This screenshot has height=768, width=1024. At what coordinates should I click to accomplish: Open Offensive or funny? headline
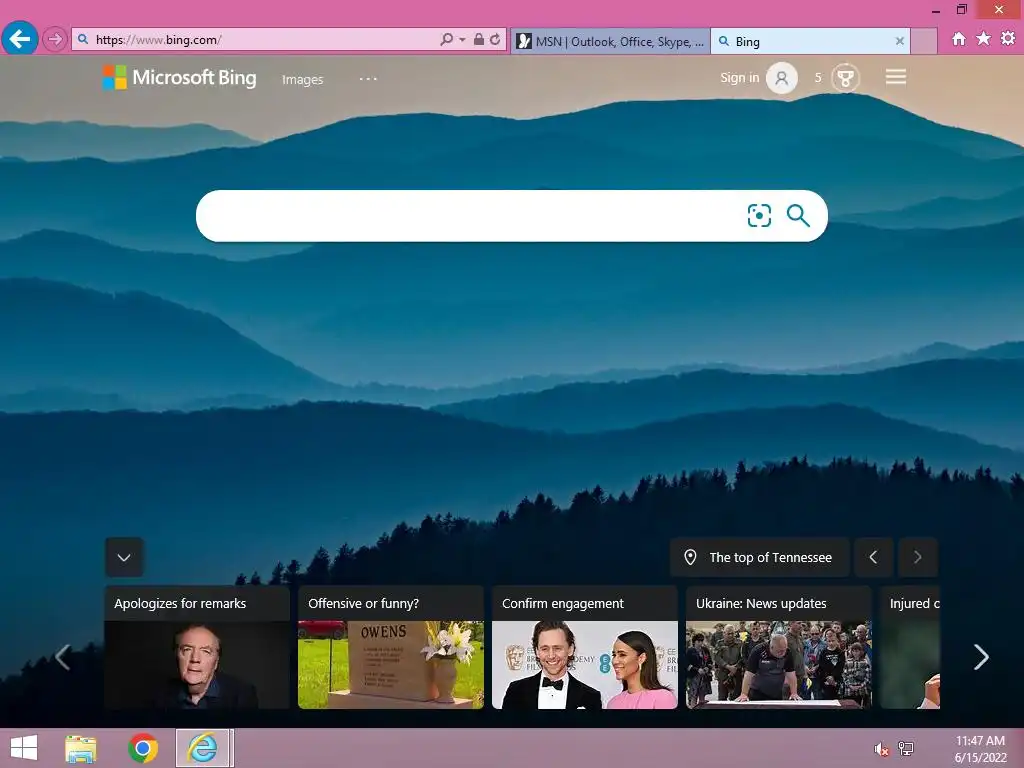click(x=363, y=603)
